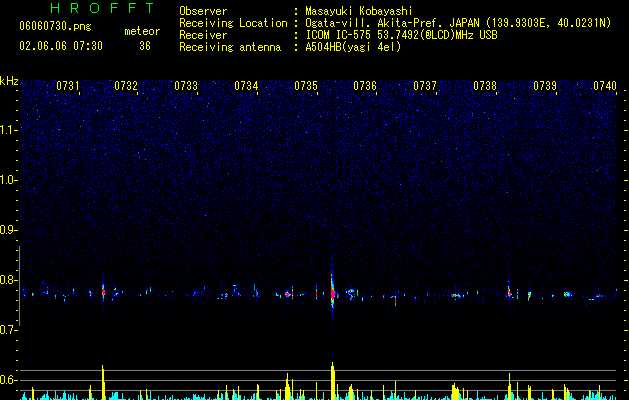
Task: Select the meteor count value 36
Action: point(145,46)
